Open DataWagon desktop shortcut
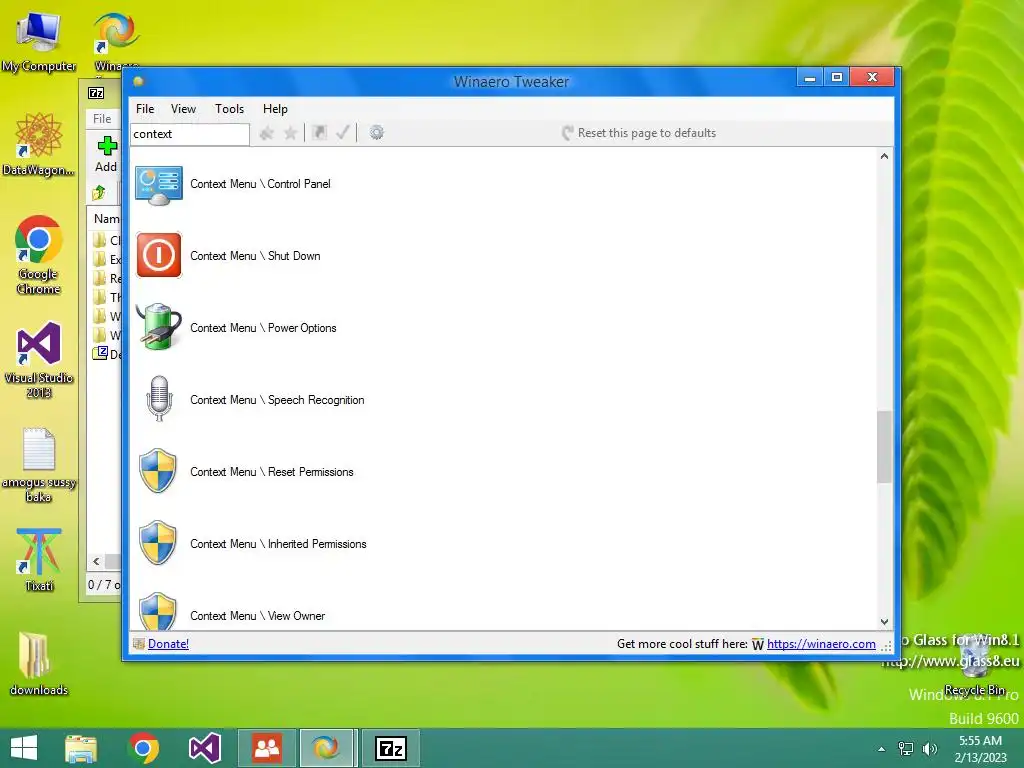Image resolution: width=1024 pixels, height=768 pixels. pos(39,144)
